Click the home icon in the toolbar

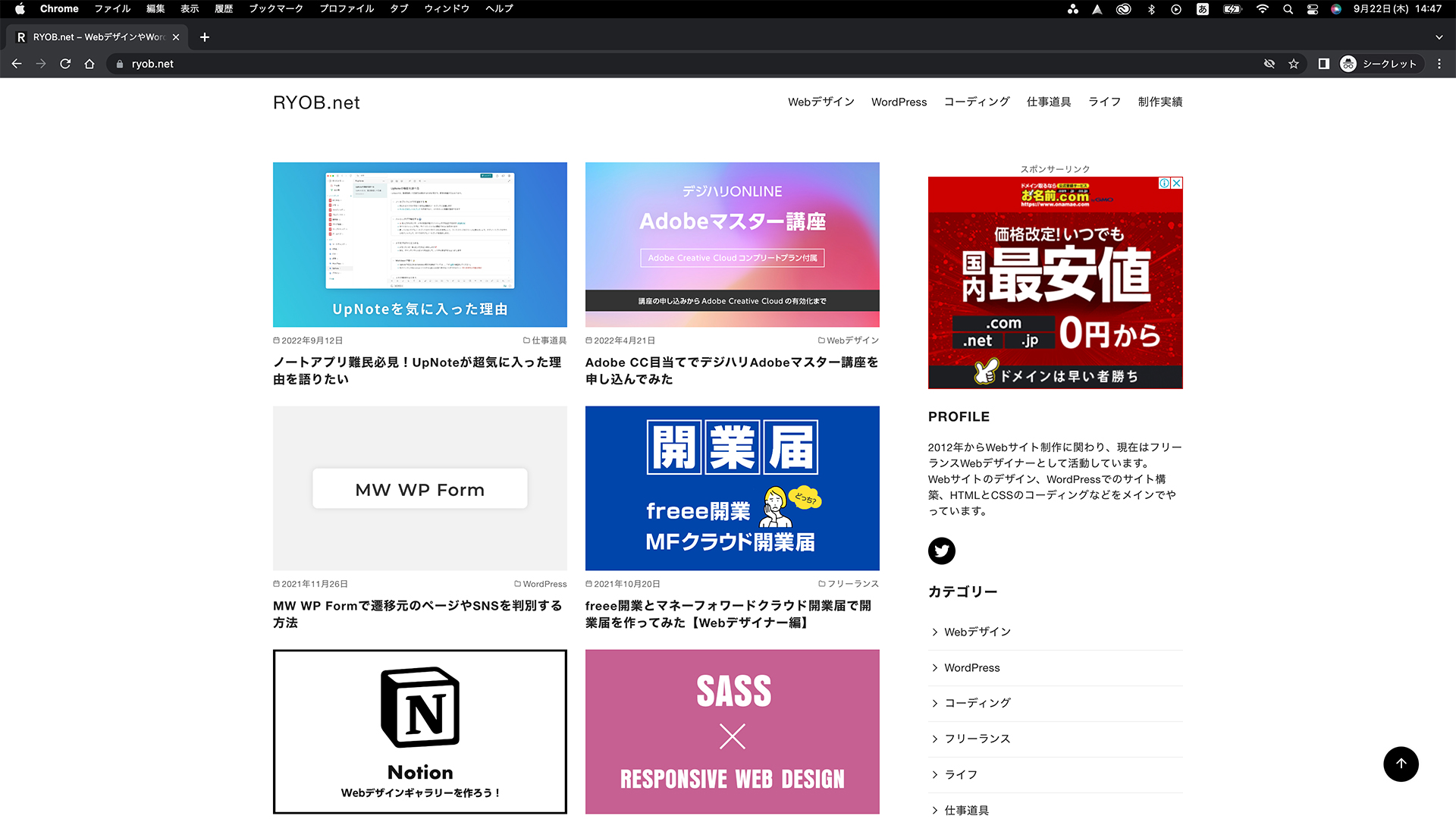[x=89, y=64]
